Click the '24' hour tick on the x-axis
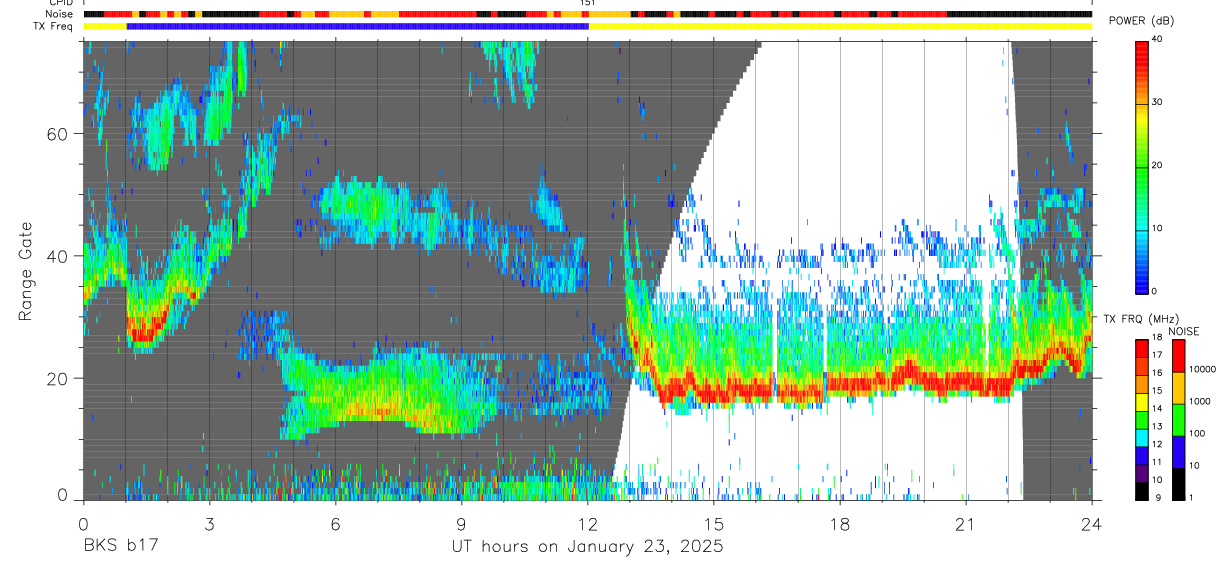This screenshot has height=567, width=1228. (1092, 524)
